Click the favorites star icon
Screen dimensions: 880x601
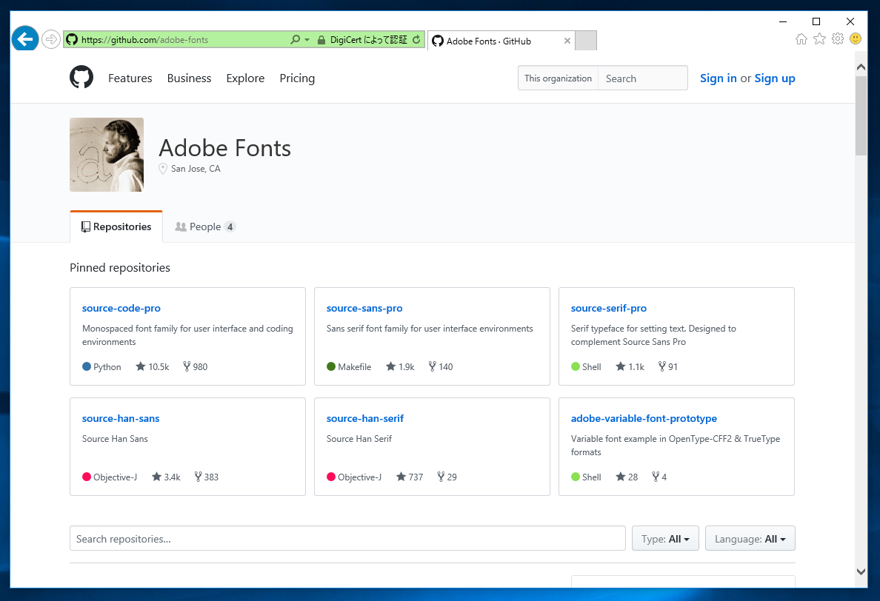[x=819, y=39]
